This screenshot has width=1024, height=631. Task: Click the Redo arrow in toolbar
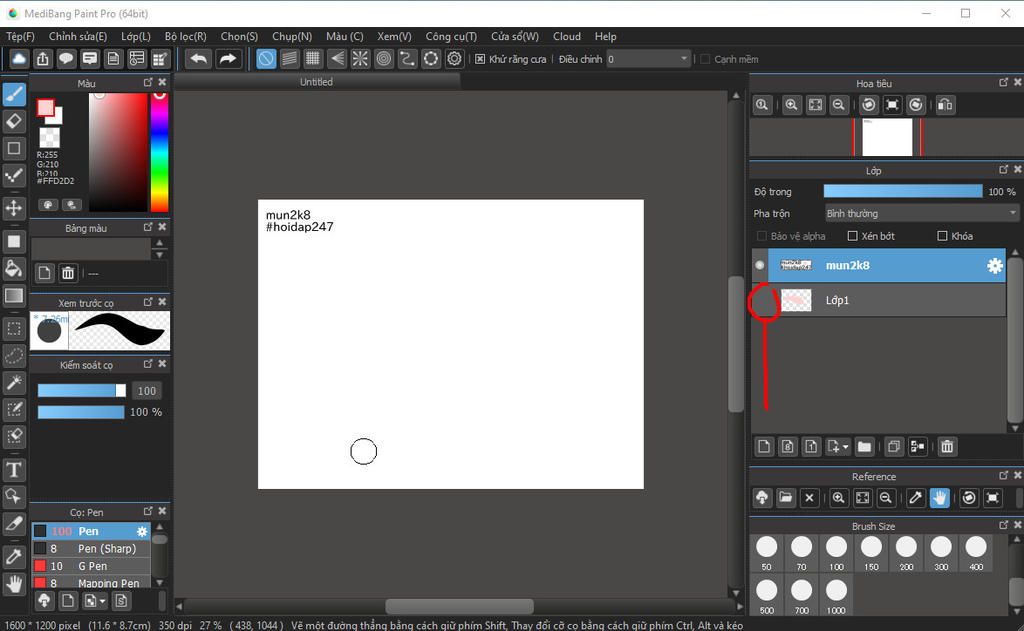227,59
